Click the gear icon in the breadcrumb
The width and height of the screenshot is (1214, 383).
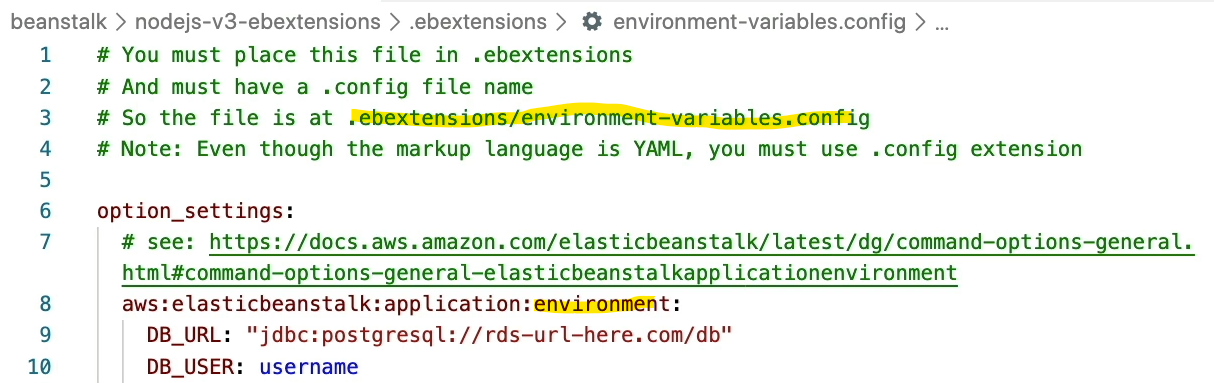(592, 21)
